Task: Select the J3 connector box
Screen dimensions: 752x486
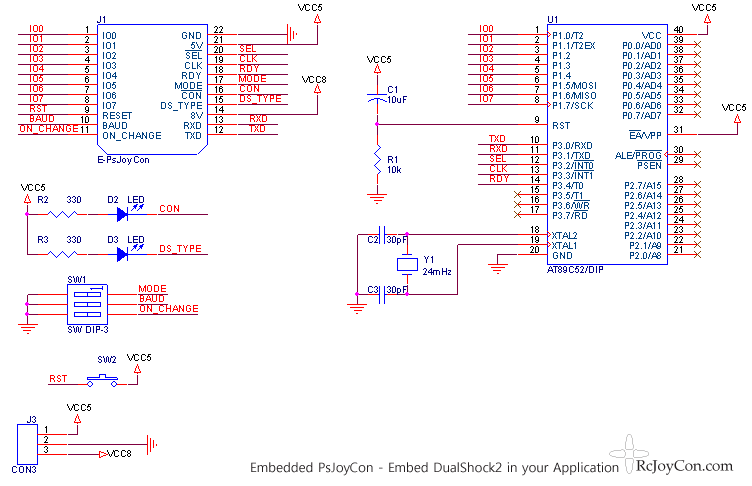Action: point(27,444)
